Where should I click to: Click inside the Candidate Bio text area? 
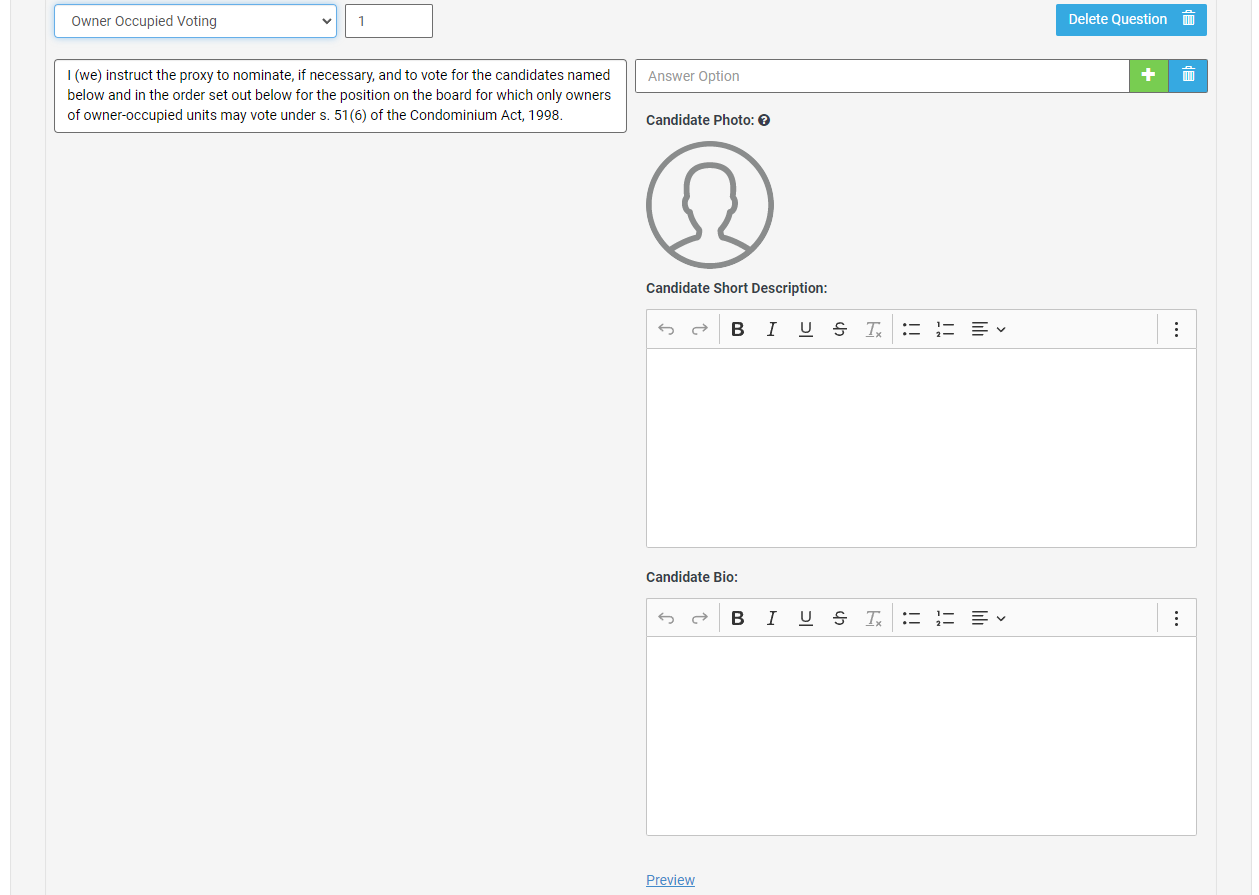tap(921, 736)
